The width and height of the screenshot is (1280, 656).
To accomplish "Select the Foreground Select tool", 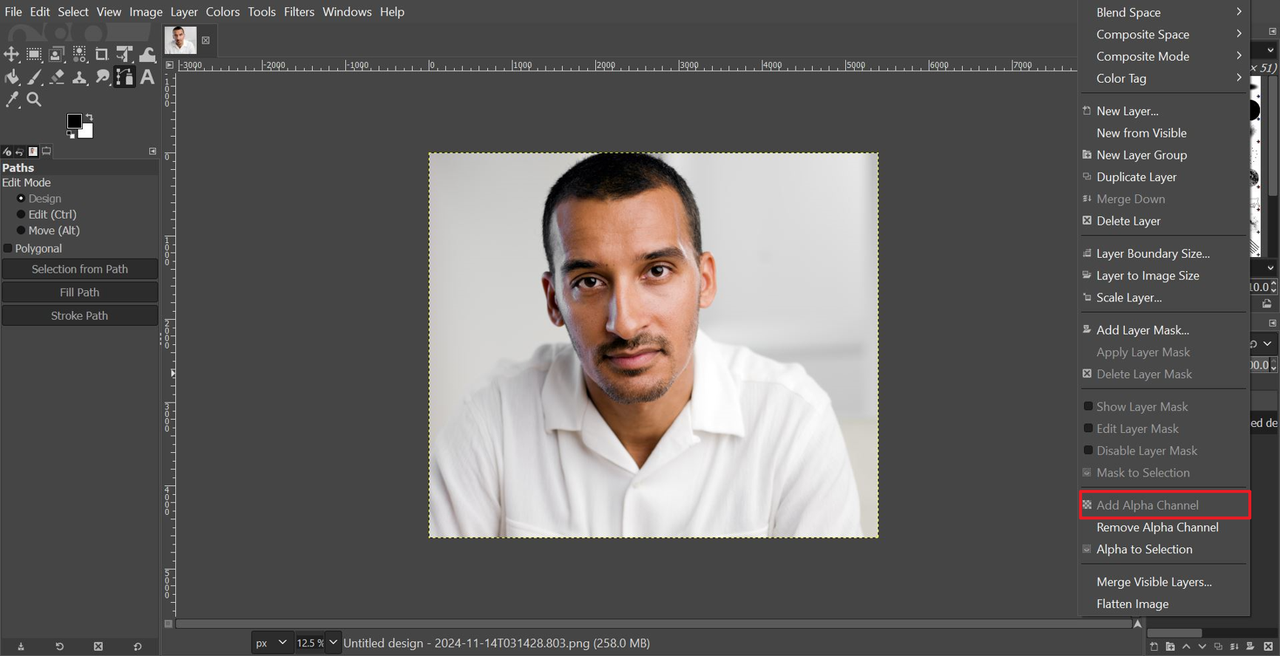I will tap(56, 54).
